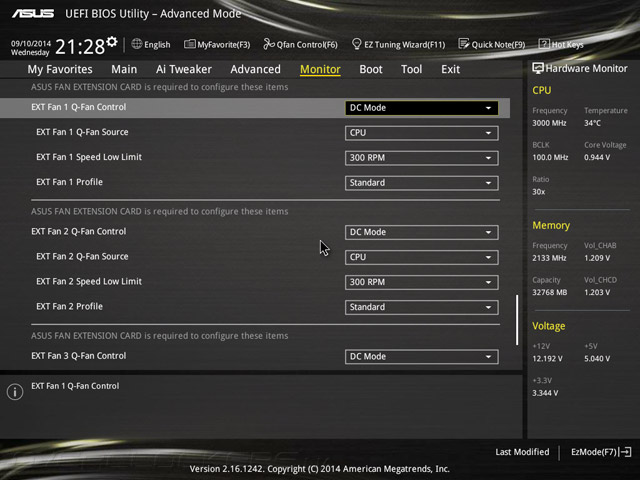Open the Boot tab
This screenshot has width=640, height=480.
(x=371, y=69)
